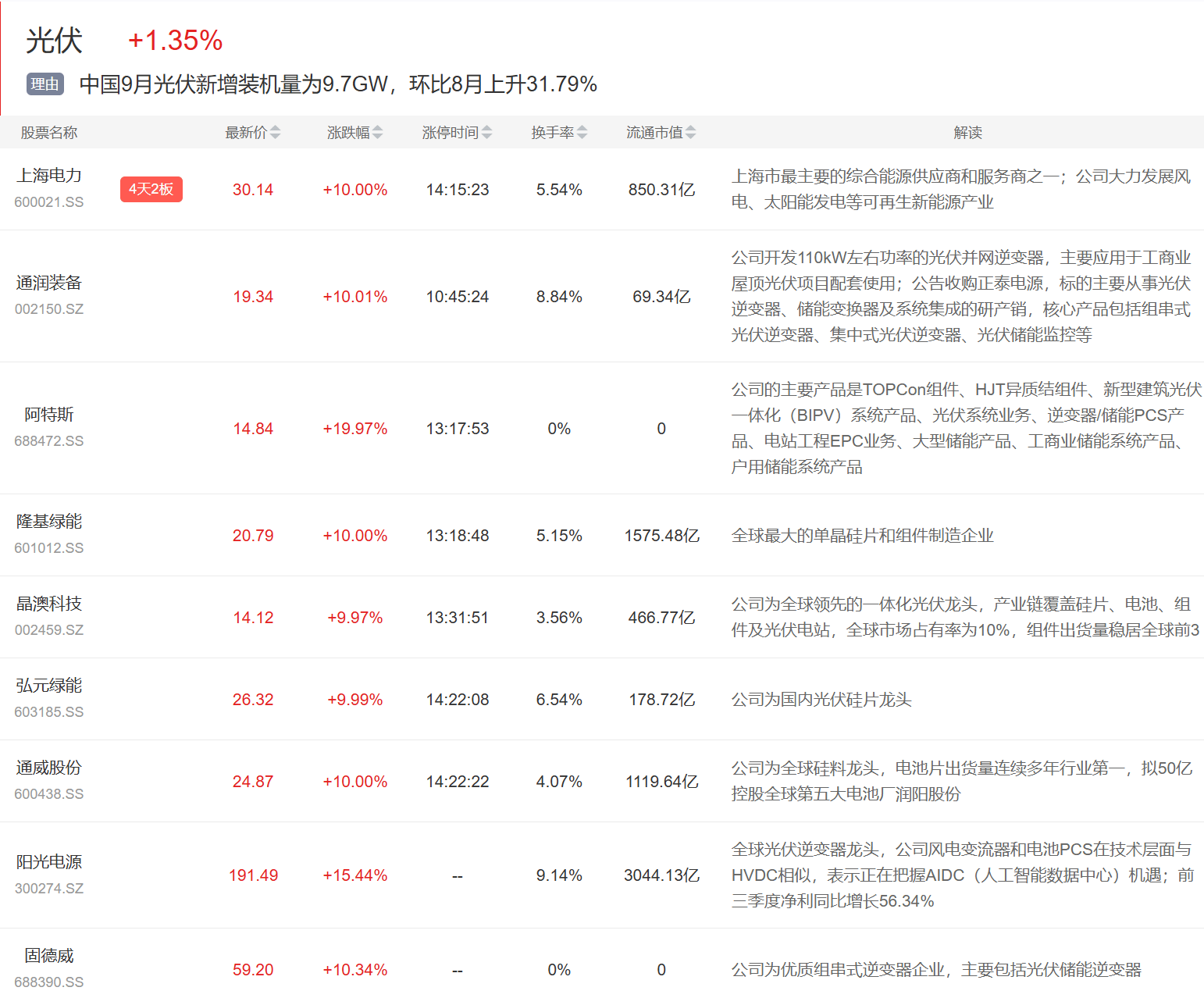Viewport: 1204px width, 998px height.
Task: Click the sort arrows beside 最新价
Action: pyautogui.click(x=275, y=133)
